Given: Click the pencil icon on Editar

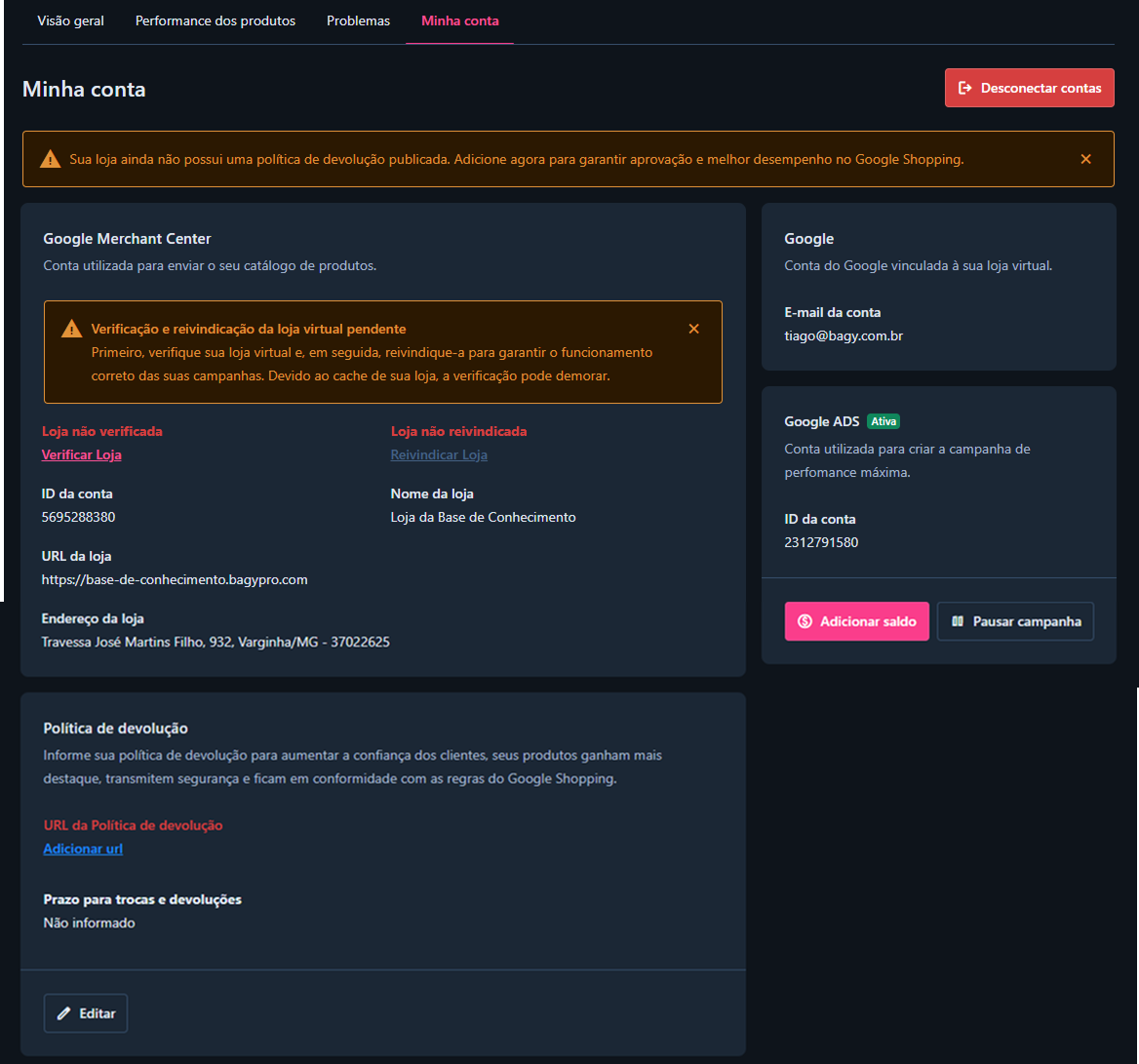Looking at the screenshot, I should pos(64,1013).
